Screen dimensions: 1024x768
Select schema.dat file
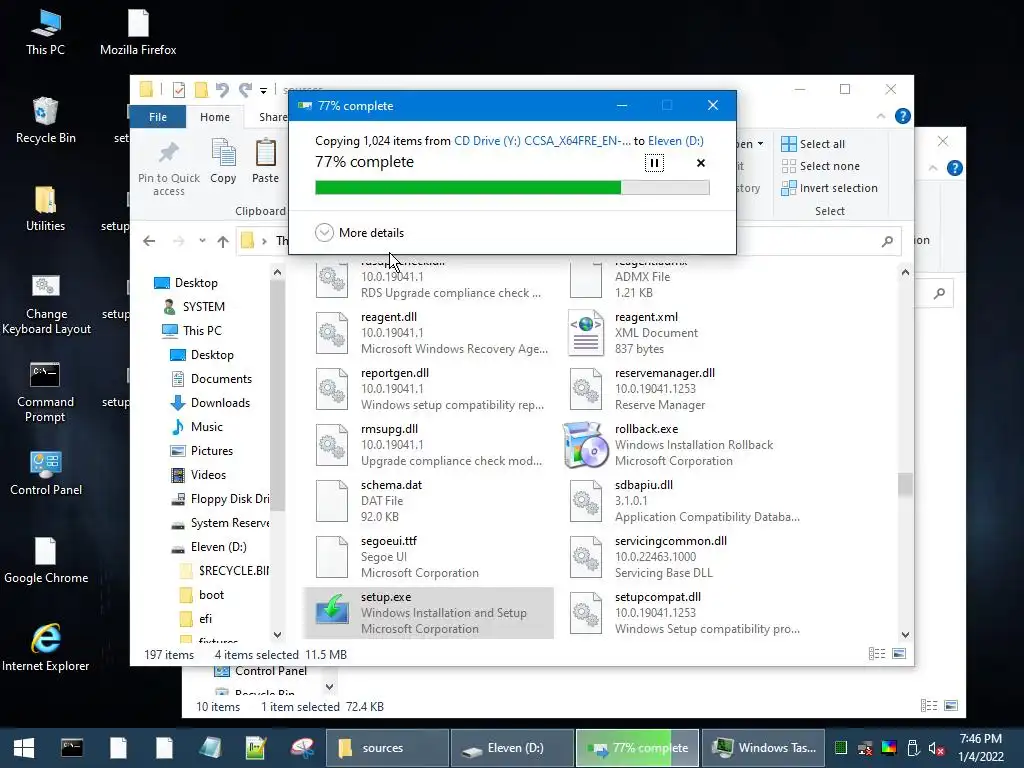pos(429,501)
